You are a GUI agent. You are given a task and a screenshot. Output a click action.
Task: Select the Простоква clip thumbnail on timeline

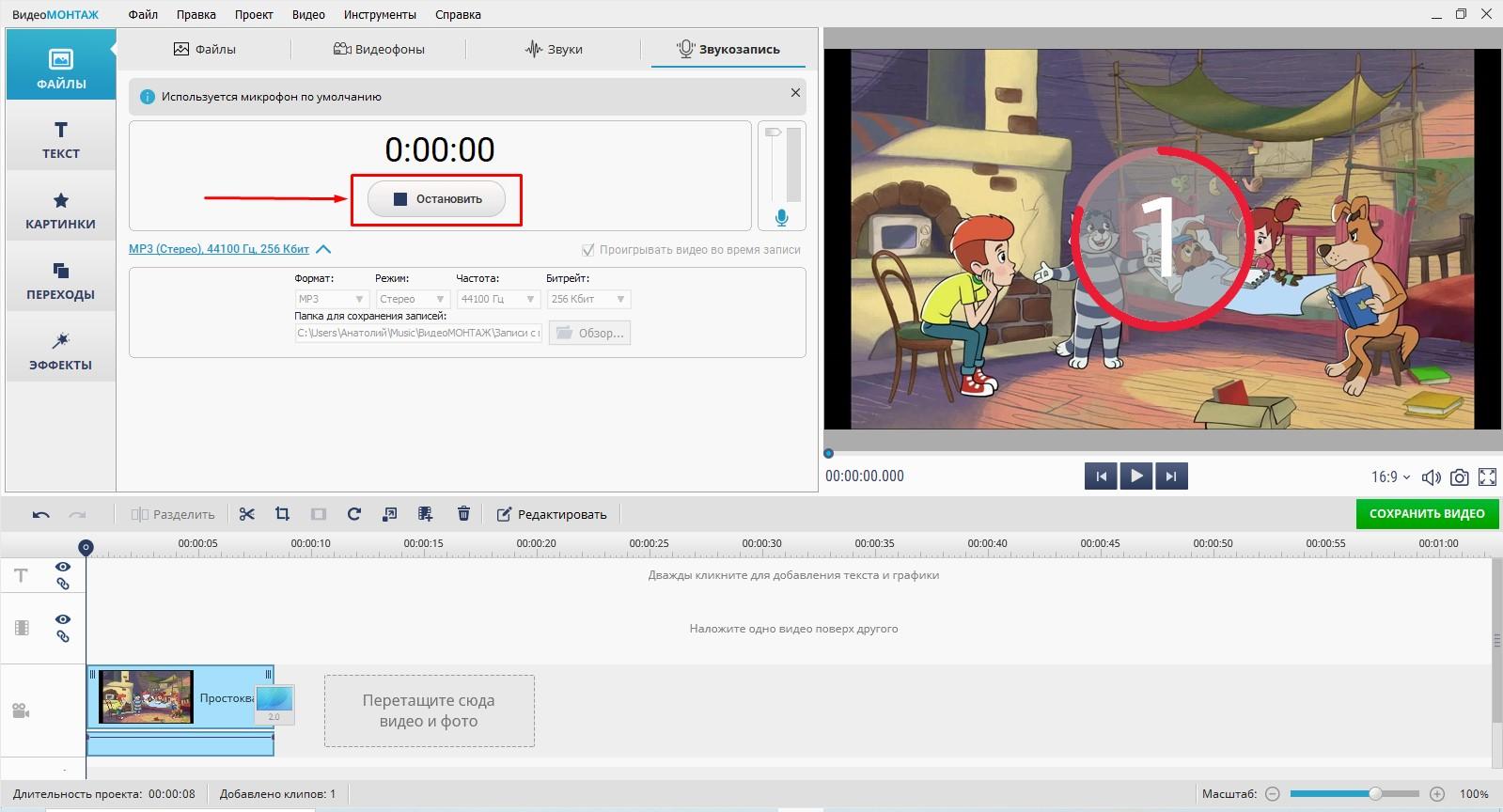tap(146, 696)
